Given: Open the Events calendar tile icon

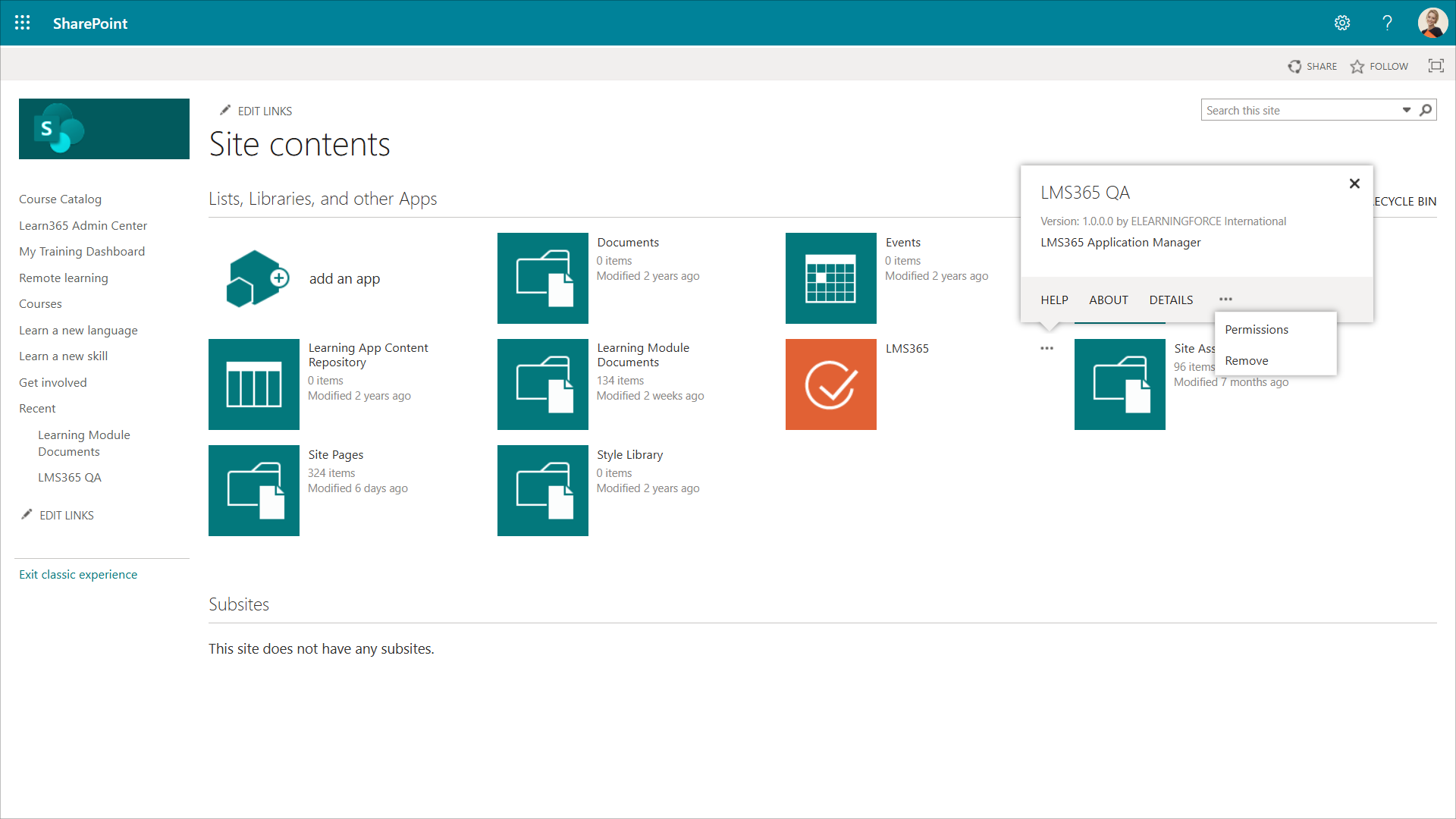Looking at the screenshot, I should 830,278.
